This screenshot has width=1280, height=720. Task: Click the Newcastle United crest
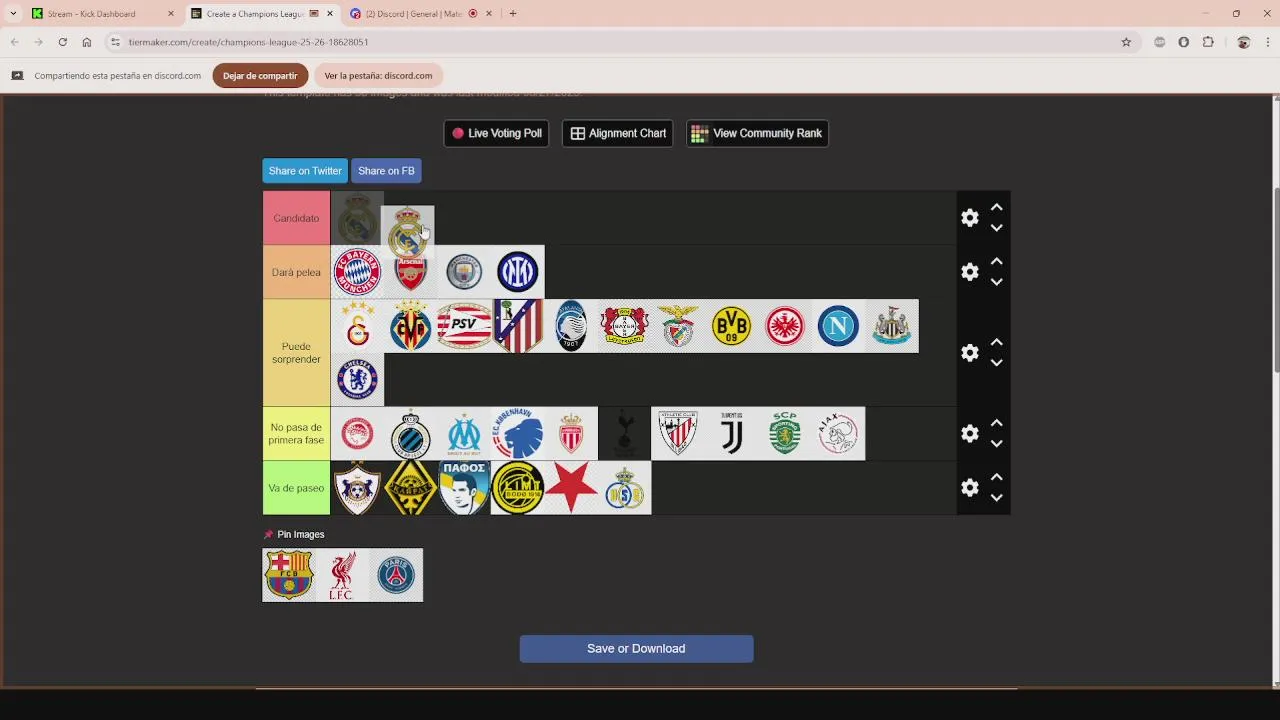pos(892,326)
